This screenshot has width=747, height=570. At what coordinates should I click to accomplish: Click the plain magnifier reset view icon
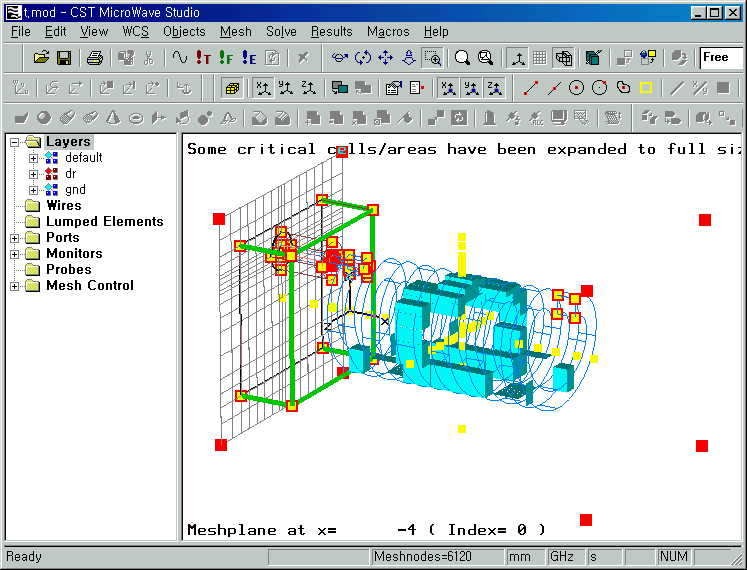(462, 58)
